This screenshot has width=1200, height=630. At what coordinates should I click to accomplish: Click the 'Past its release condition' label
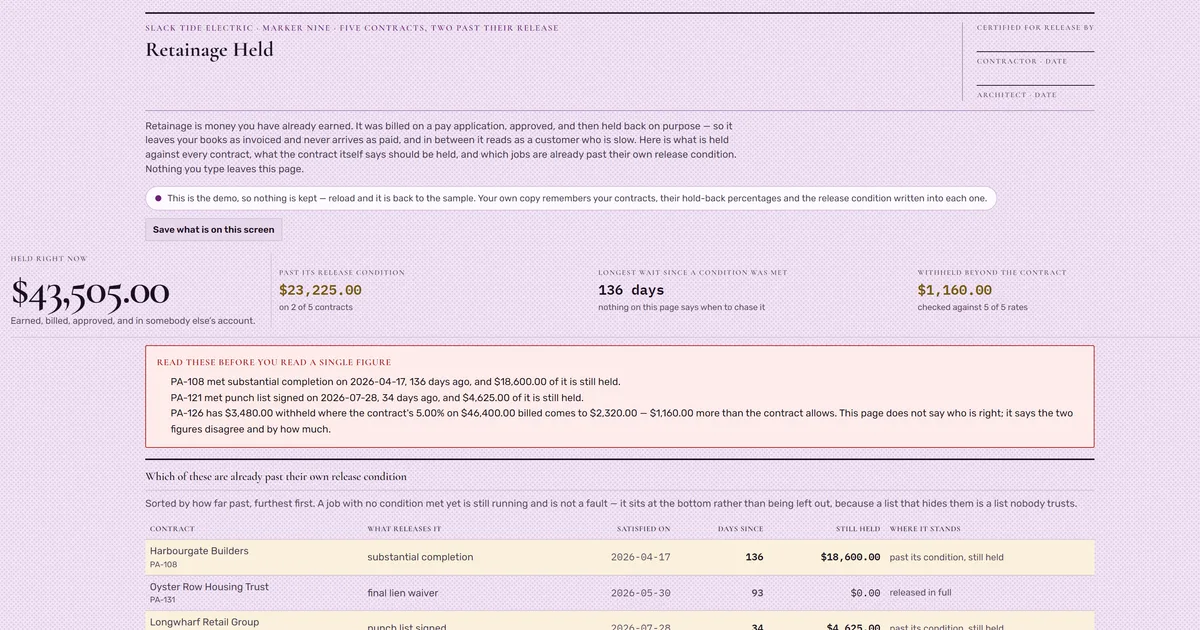pyautogui.click(x=342, y=273)
